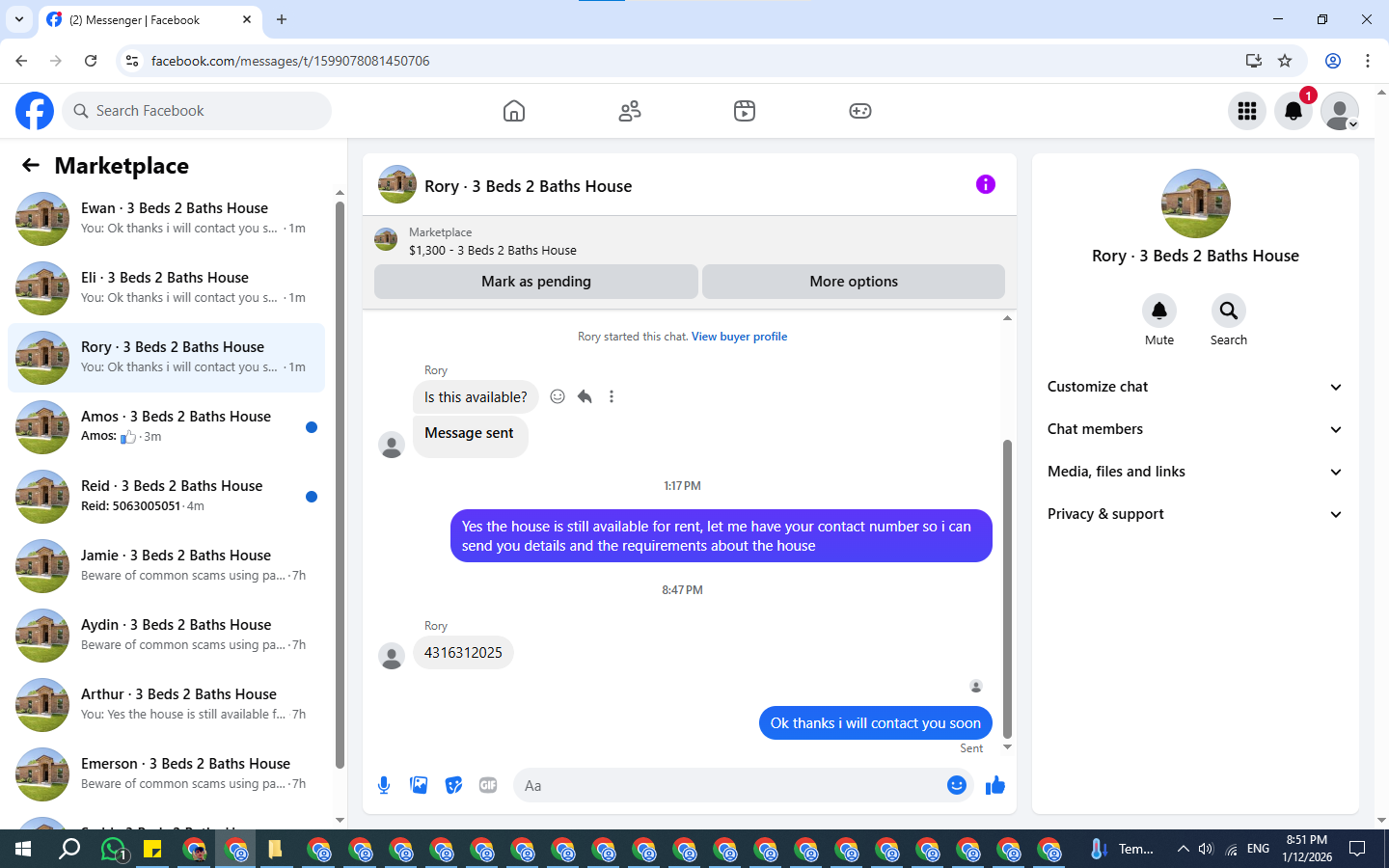Open Emerson's 3 Beds 2 Baths House chat

[166, 774]
